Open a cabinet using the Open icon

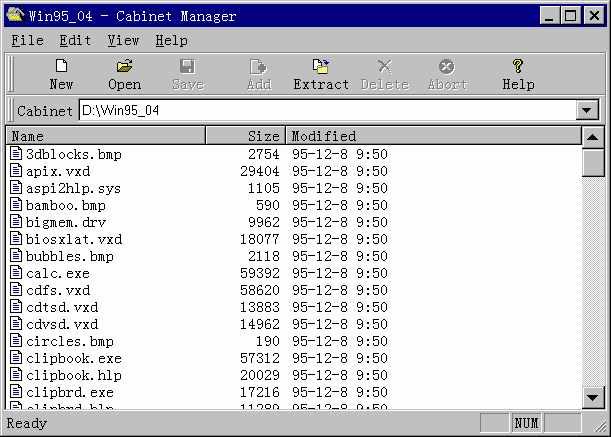tap(124, 67)
